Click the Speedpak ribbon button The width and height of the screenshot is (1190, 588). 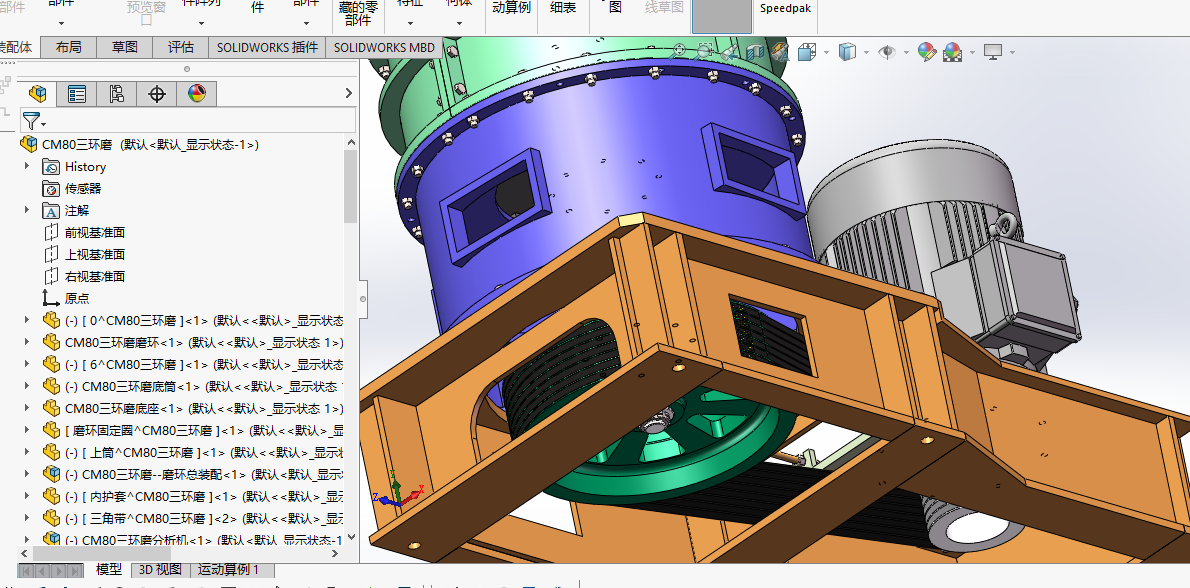click(x=785, y=9)
